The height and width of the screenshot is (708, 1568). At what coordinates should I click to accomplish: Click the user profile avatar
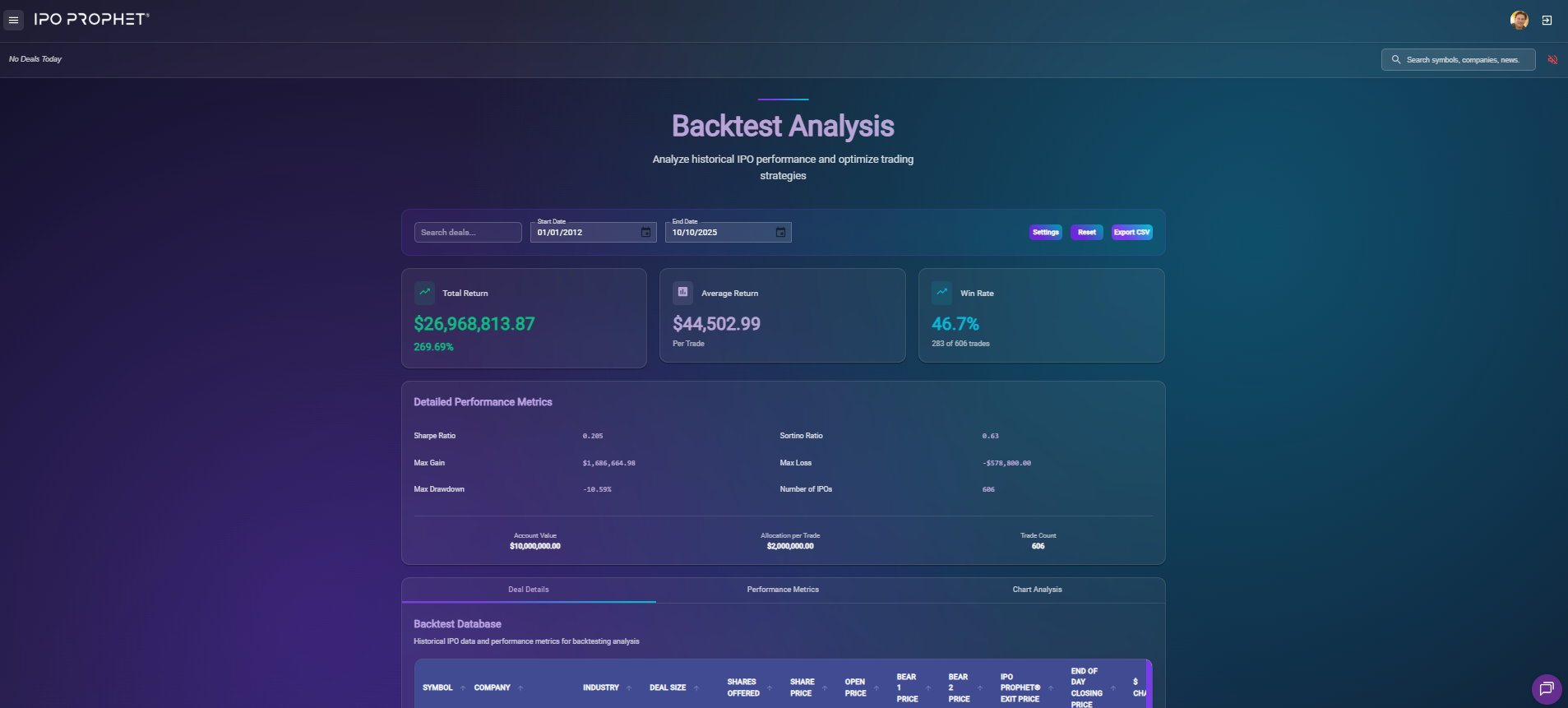point(1519,20)
